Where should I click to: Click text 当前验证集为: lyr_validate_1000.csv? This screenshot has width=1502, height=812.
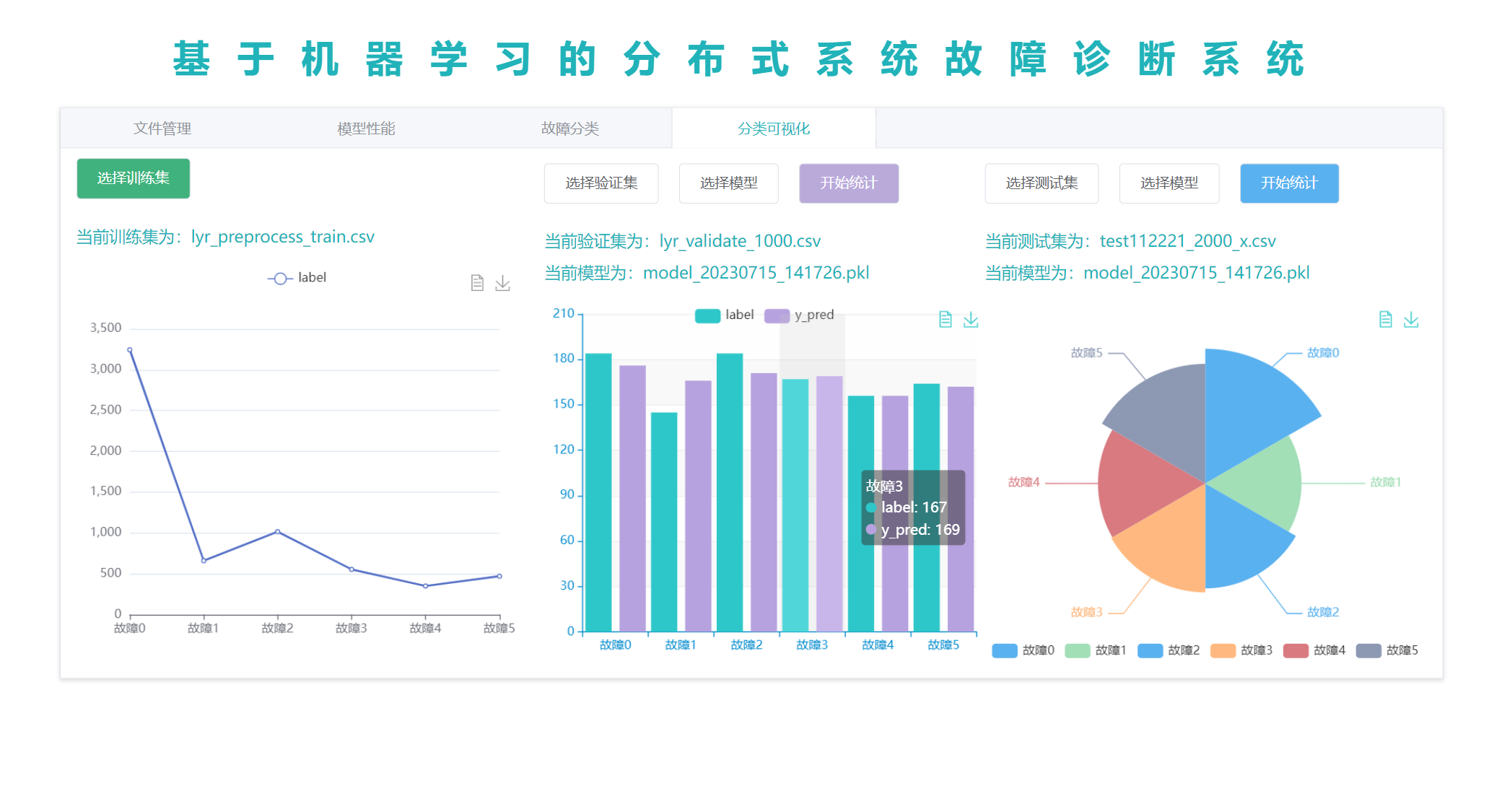tap(682, 241)
